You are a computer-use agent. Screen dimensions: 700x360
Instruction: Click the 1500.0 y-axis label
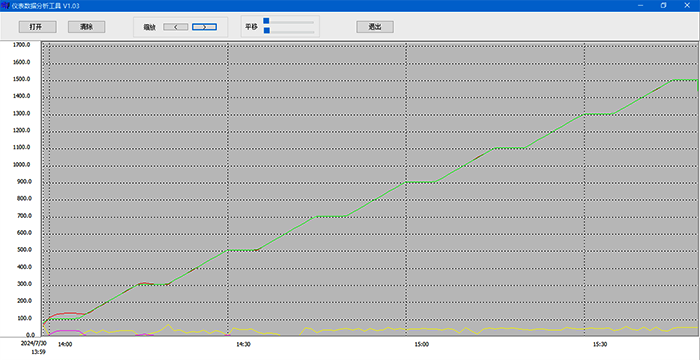pyautogui.click(x=21, y=79)
